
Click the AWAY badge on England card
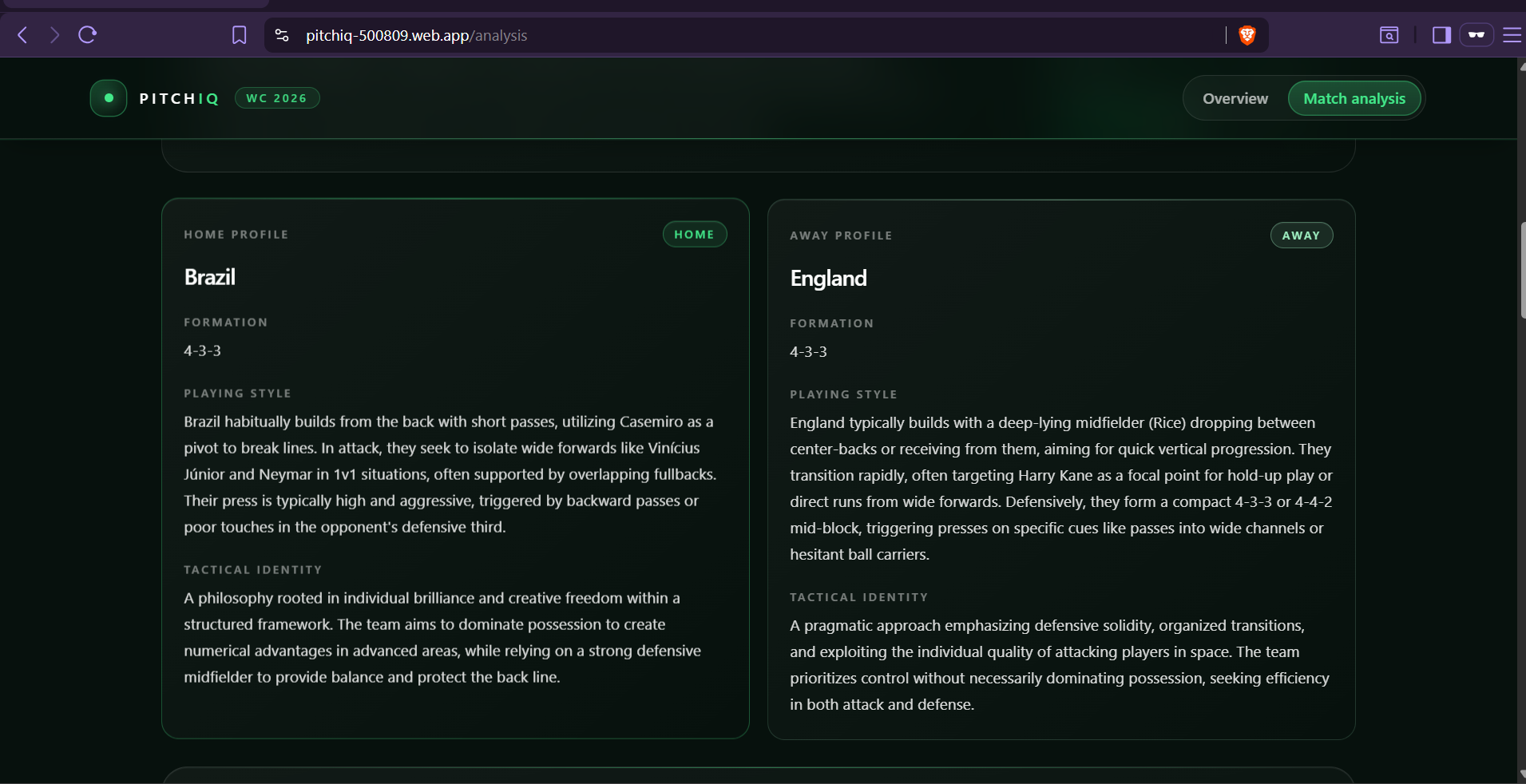(x=1302, y=236)
